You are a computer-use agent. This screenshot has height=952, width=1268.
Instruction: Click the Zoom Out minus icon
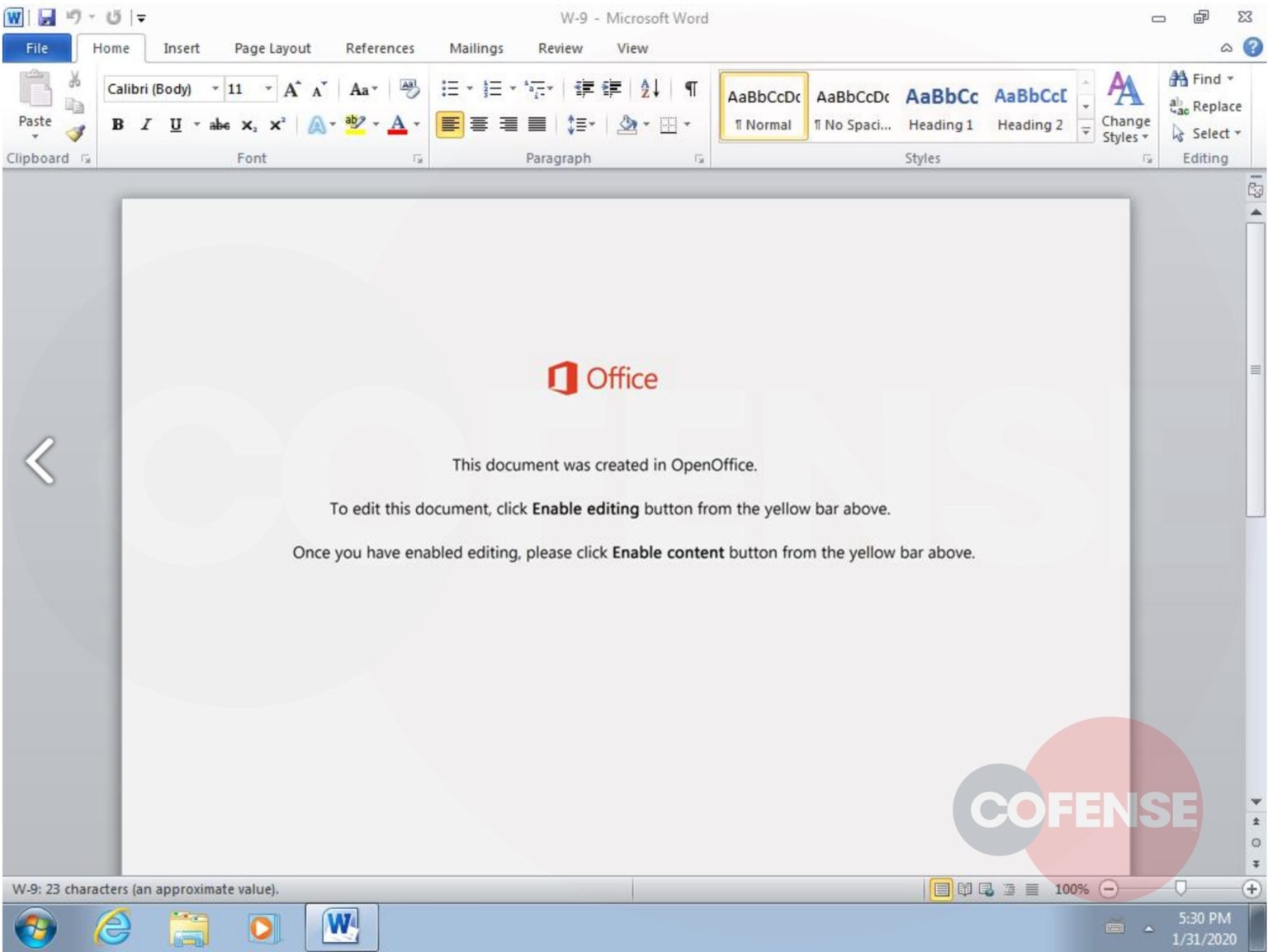1109,889
